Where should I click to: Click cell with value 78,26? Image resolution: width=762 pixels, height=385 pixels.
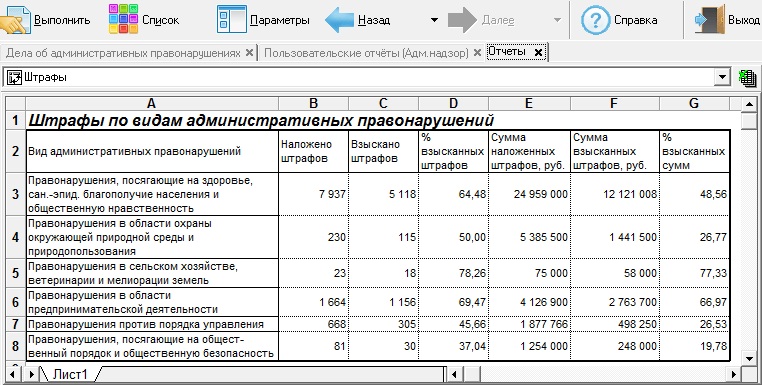[453, 273]
